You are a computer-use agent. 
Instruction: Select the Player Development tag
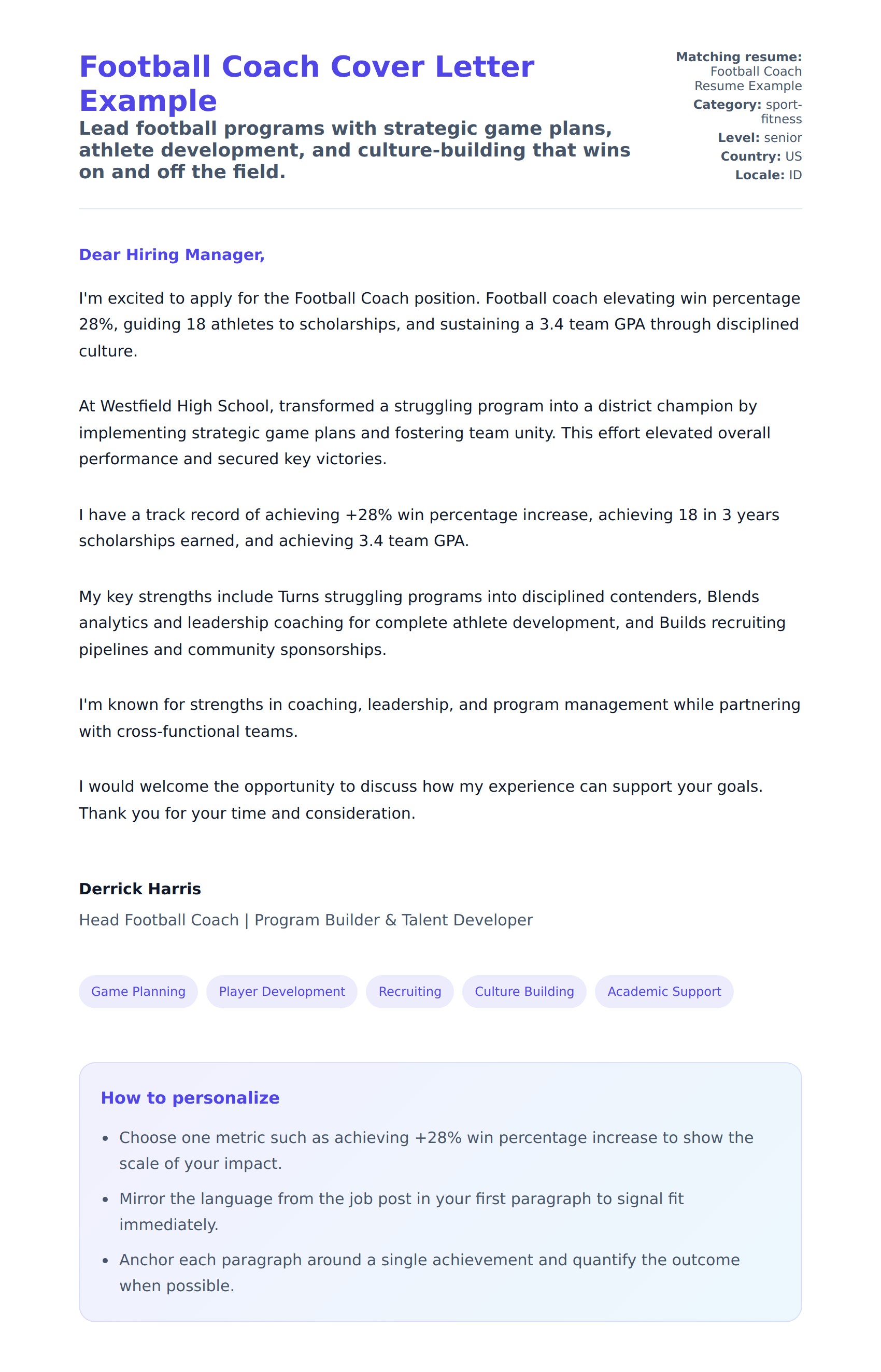coord(281,991)
